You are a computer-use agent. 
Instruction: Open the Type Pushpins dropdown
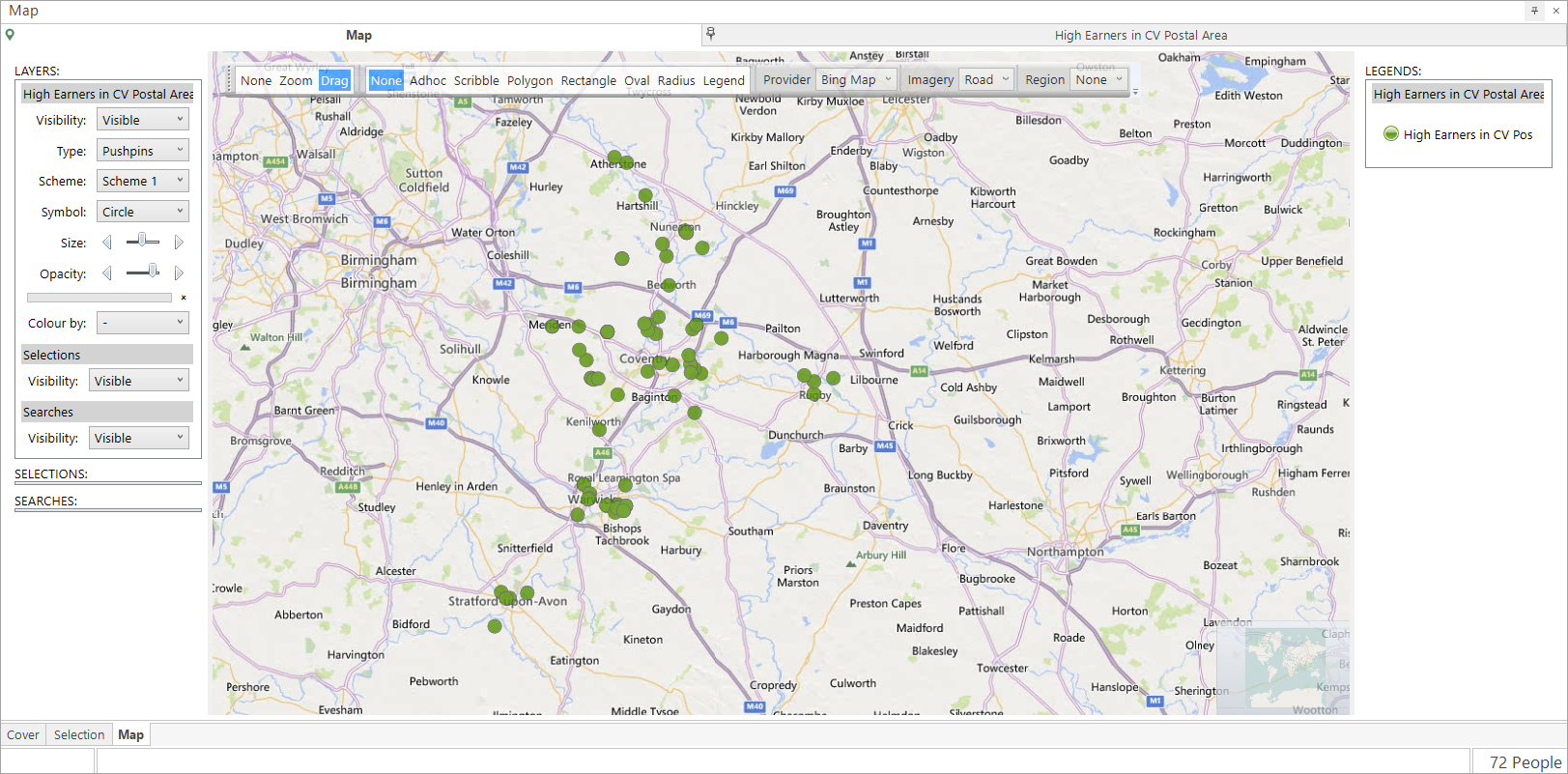click(x=143, y=151)
